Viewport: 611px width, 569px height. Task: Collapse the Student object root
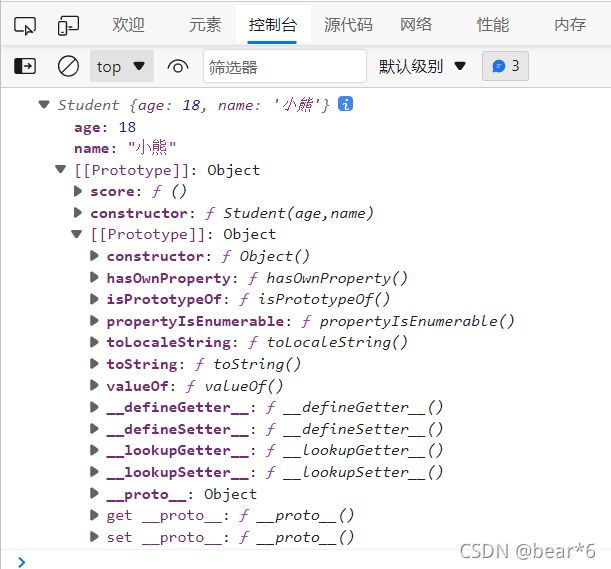(44, 104)
